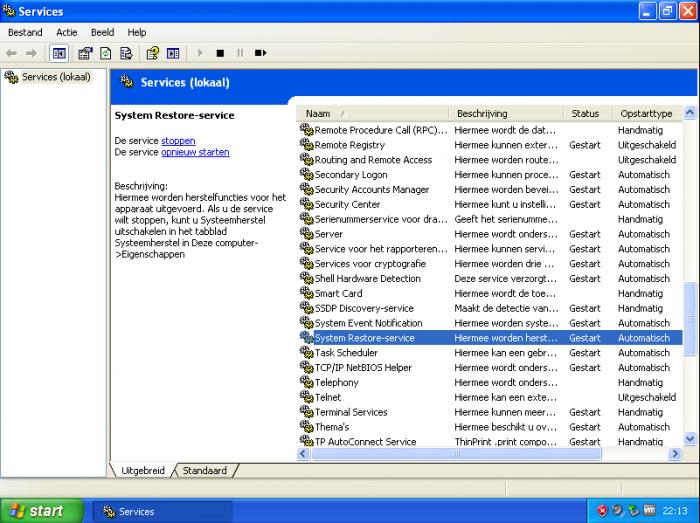The width and height of the screenshot is (700, 523).
Task: Click the gear icon of Telnet row
Action: pyautogui.click(x=306, y=397)
